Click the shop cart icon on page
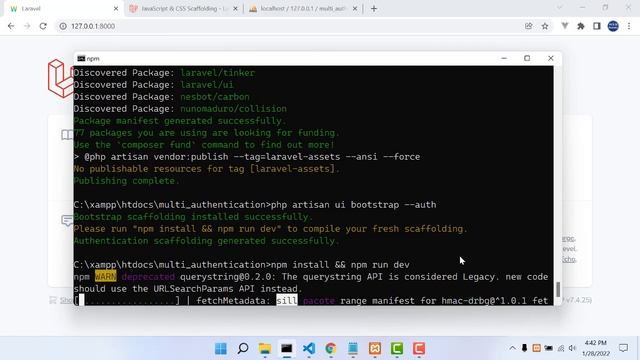This screenshot has width=640, height=360. pyautogui.click(x=53, y=300)
